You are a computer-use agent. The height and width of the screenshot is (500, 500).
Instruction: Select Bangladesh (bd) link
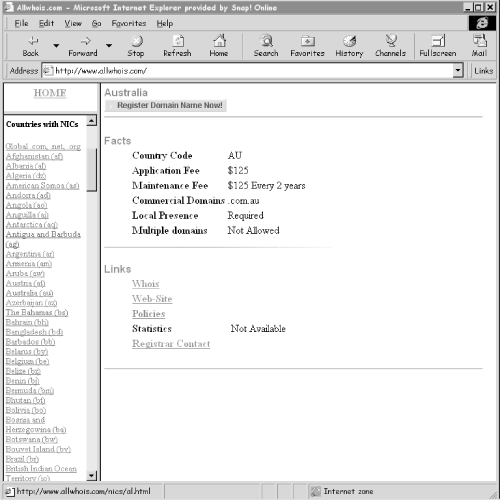[x=34, y=332]
